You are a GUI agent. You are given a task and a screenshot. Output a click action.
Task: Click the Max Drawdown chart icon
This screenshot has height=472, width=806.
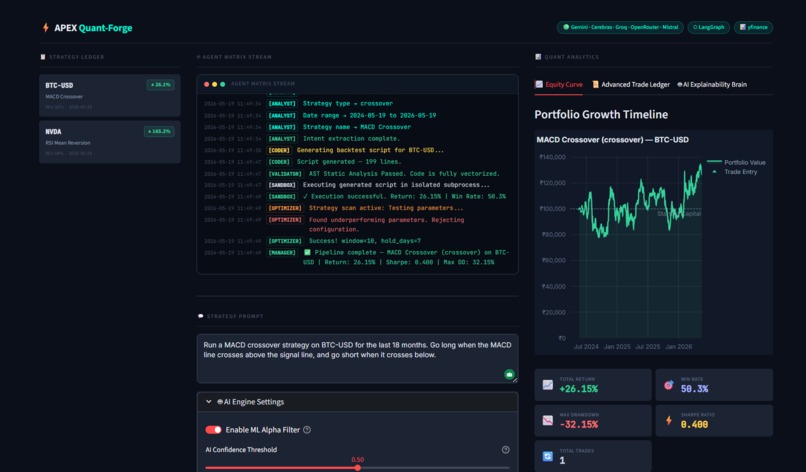tap(548, 420)
